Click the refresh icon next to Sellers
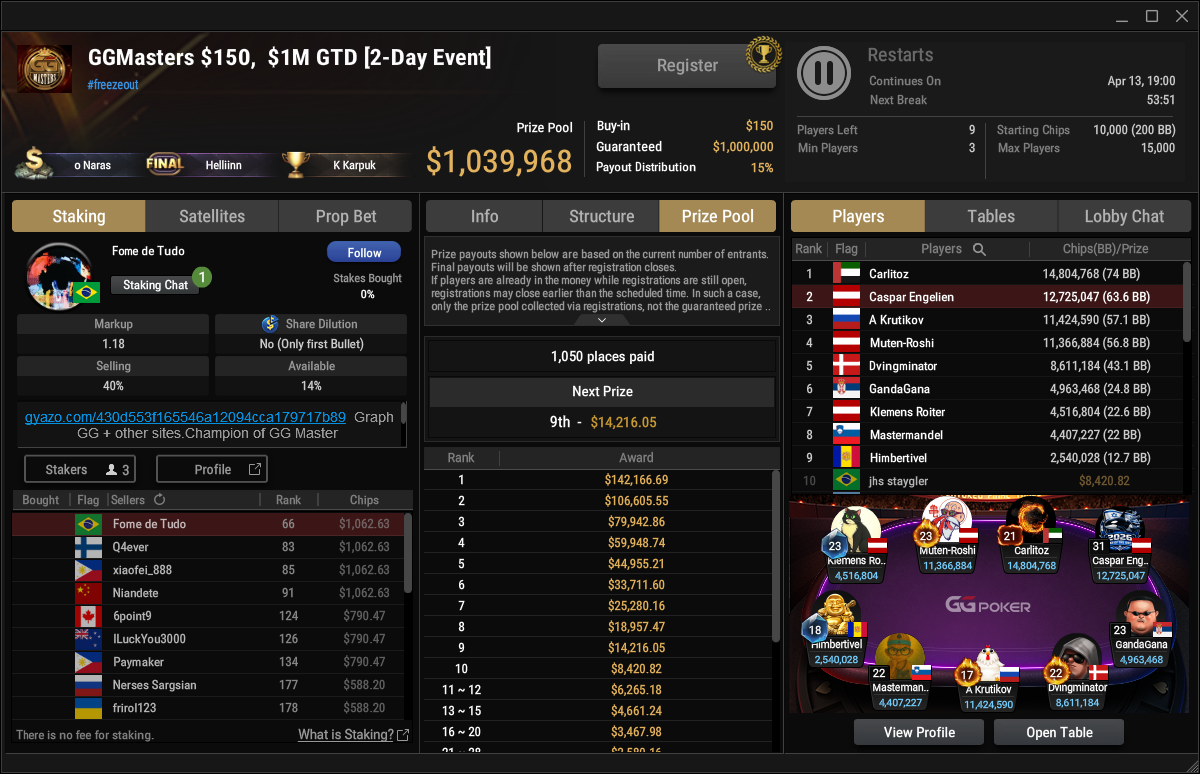1200x774 pixels. click(159, 500)
